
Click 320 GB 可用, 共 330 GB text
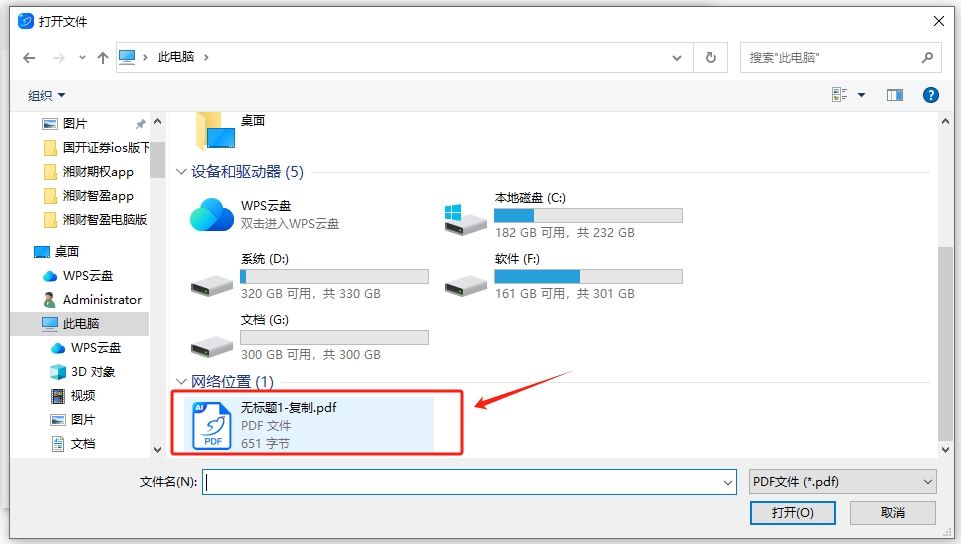click(311, 294)
